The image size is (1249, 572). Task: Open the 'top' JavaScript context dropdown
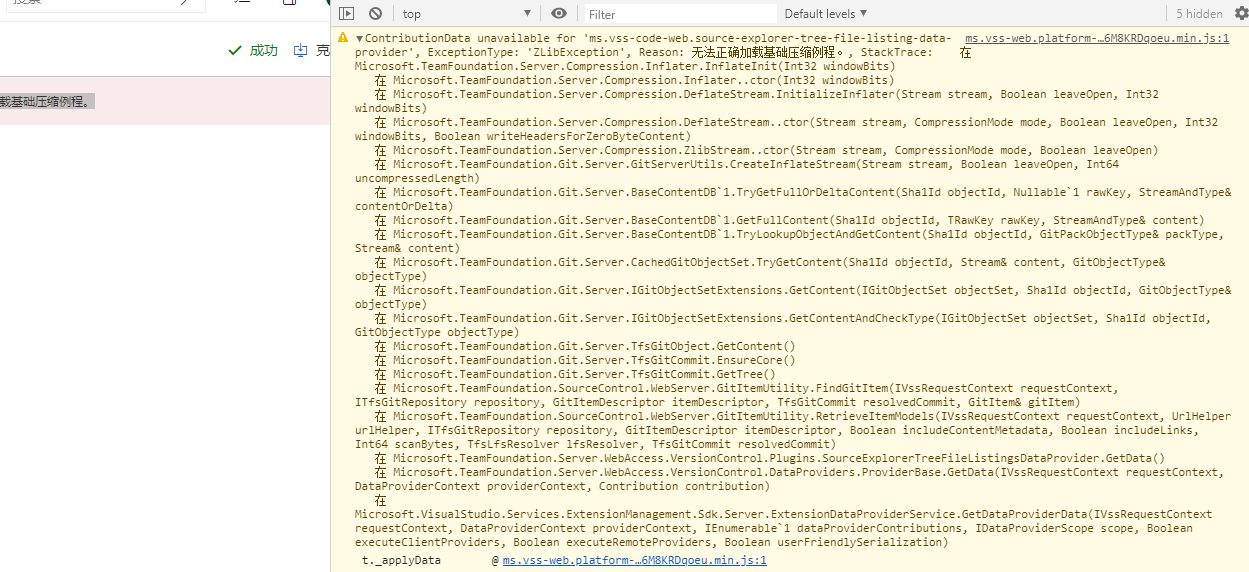(465, 13)
